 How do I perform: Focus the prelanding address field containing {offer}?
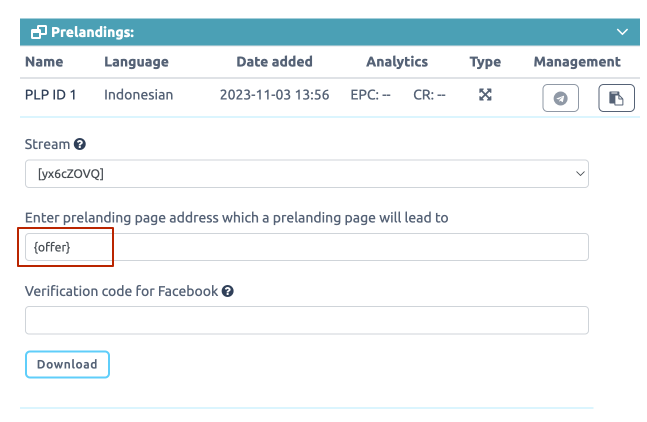tap(307, 247)
